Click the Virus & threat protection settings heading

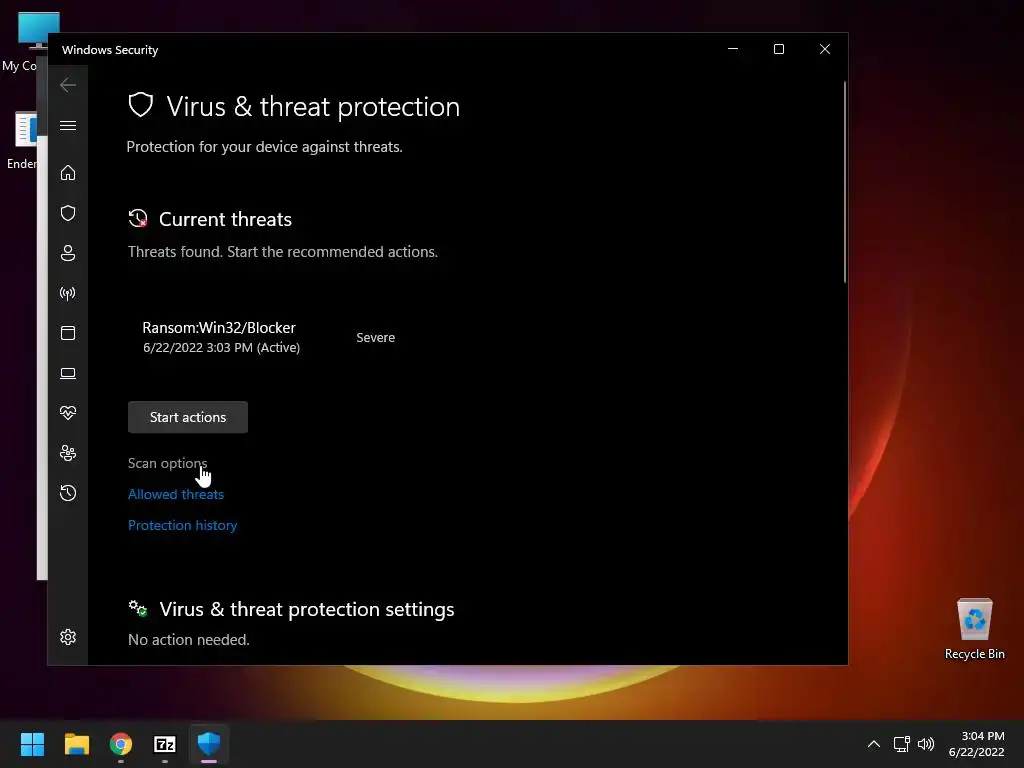point(307,609)
